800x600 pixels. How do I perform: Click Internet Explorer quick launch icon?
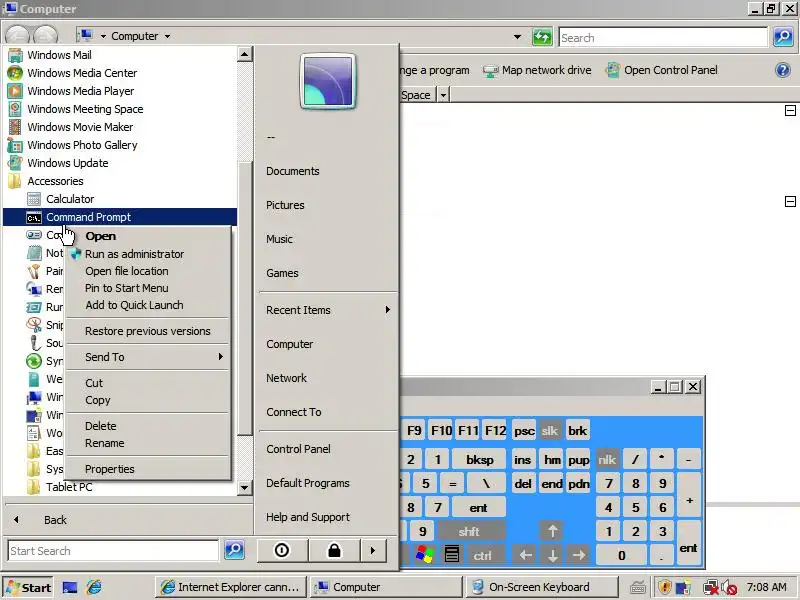click(94, 587)
